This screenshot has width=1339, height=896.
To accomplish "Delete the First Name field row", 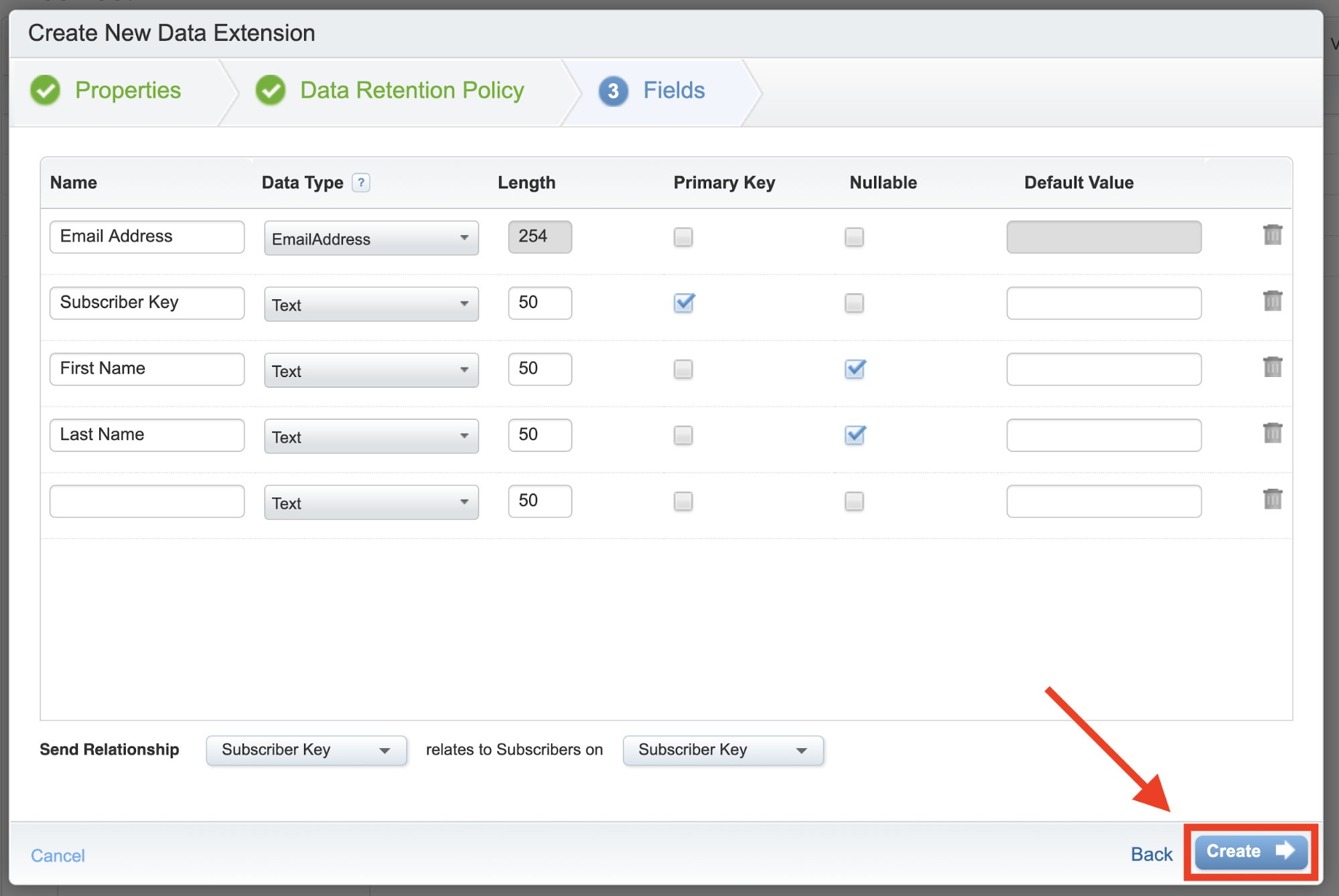I will (1272, 367).
